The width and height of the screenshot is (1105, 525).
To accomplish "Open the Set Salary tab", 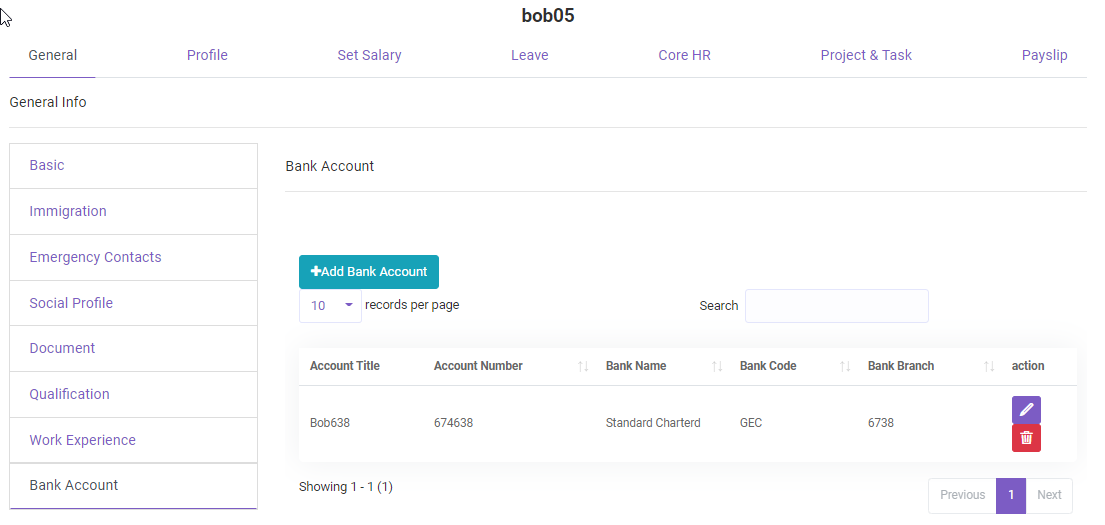I will coord(369,55).
